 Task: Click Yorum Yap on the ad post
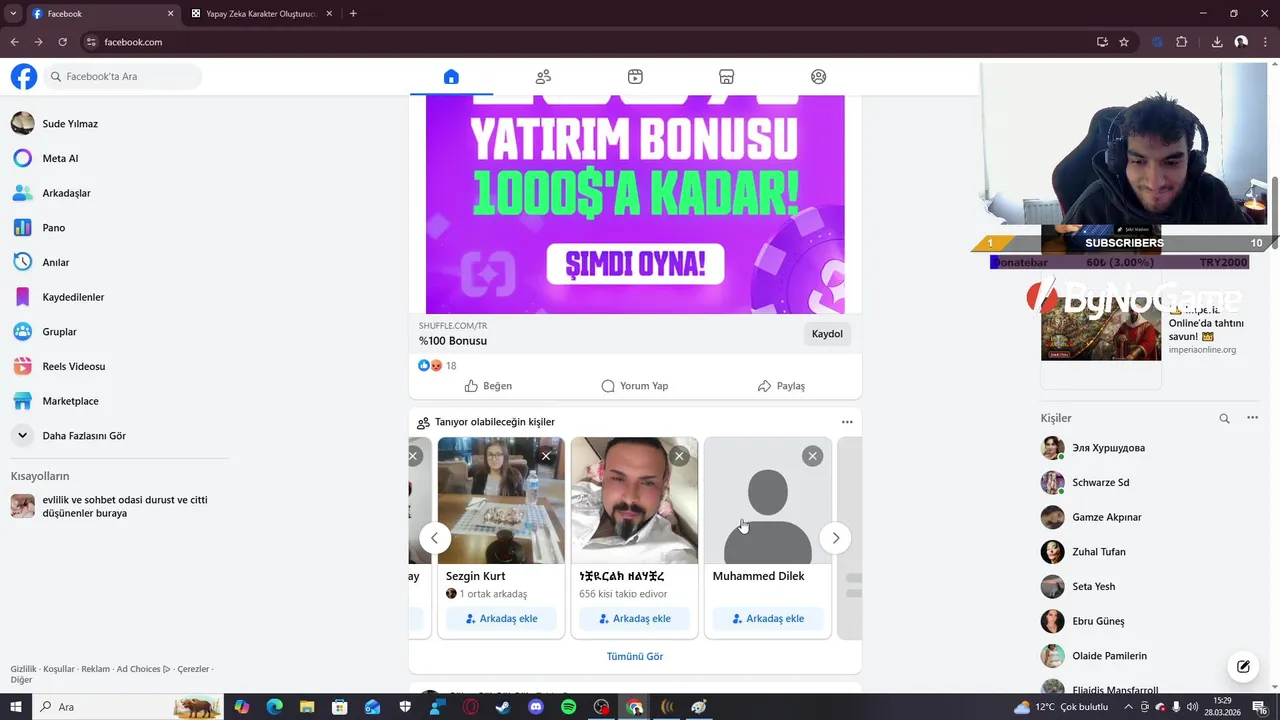(634, 386)
